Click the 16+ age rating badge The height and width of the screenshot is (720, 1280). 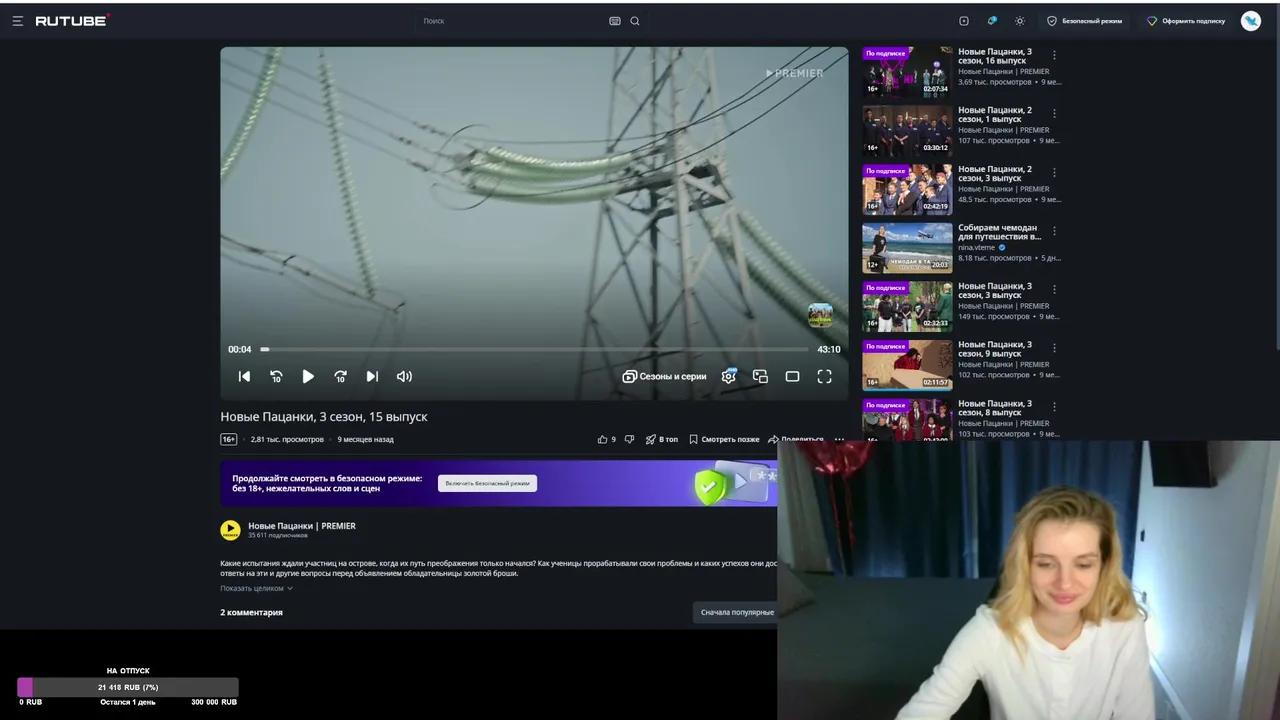point(229,439)
